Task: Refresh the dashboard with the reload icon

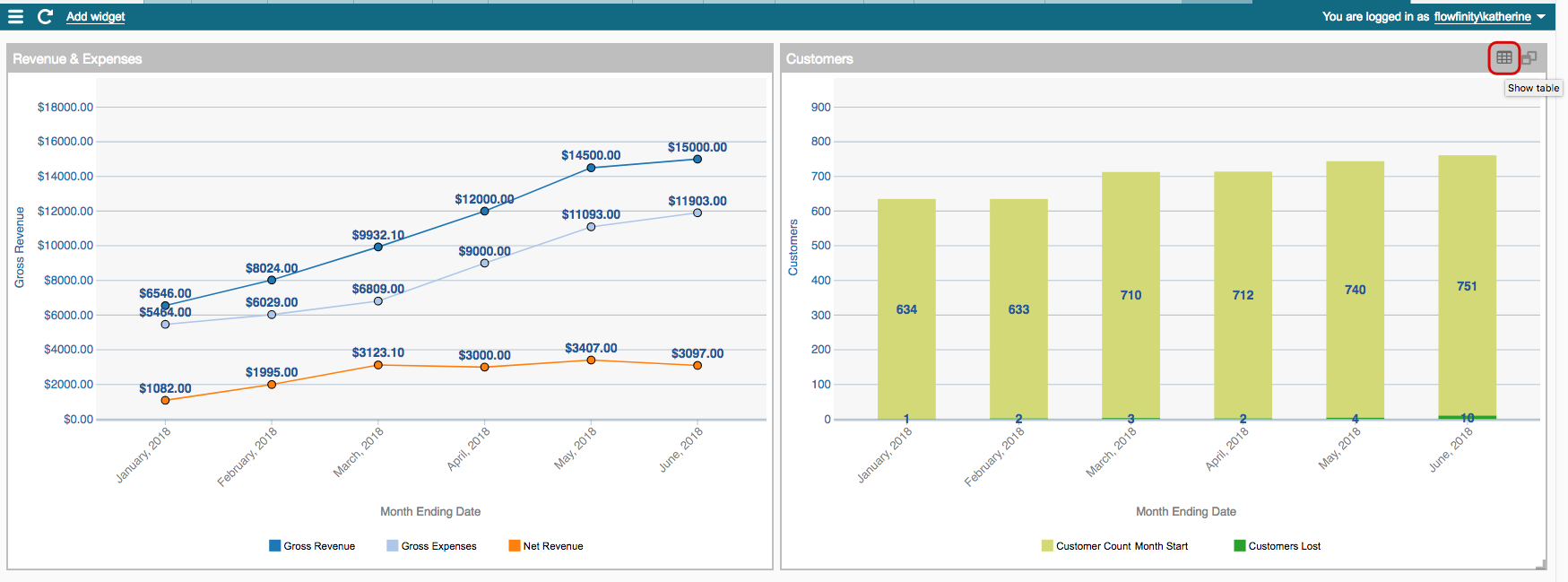Action: pos(45,16)
